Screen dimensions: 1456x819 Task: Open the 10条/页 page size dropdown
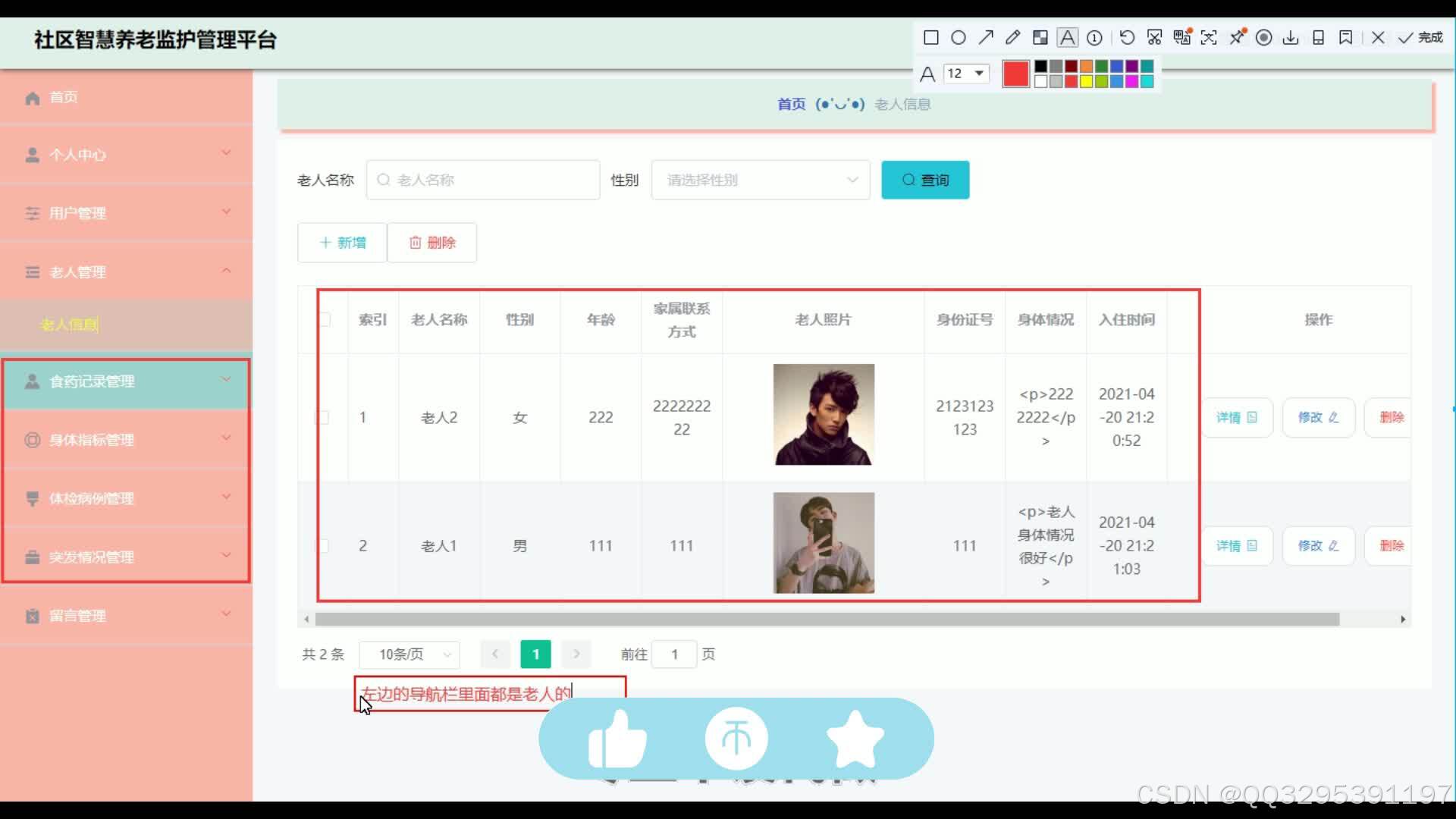(x=409, y=654)
